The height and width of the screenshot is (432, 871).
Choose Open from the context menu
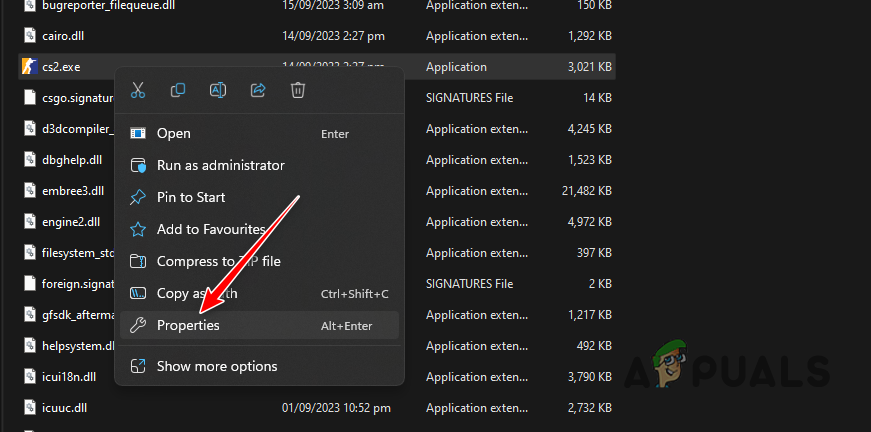click(259, 134)
